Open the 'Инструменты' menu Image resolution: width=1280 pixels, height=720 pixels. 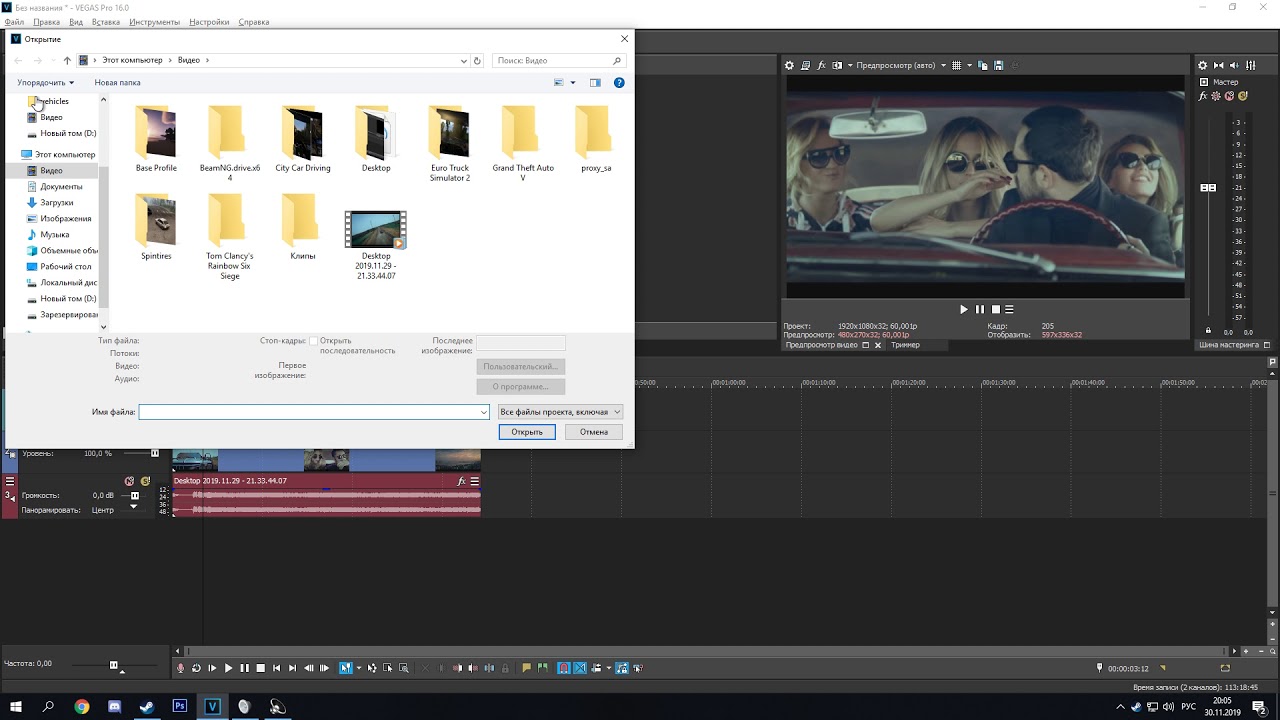click(x=154, y=22)
